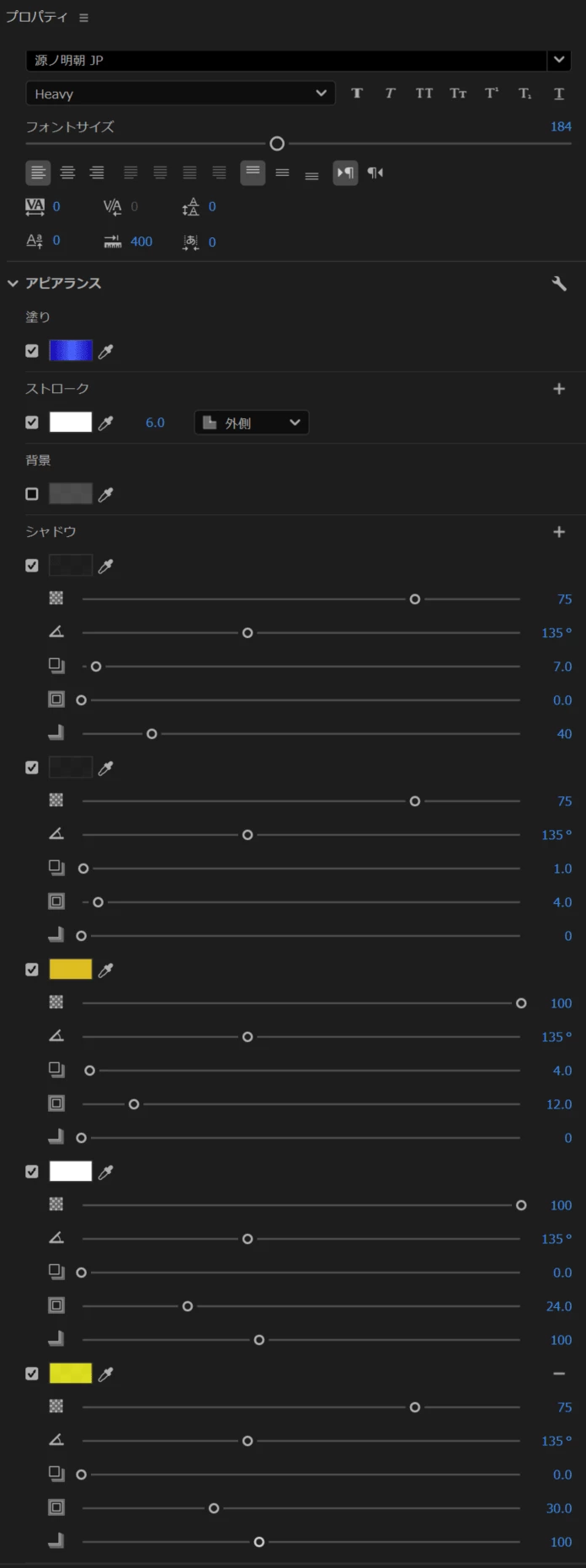Uncheck the fill (塗り) checkbox
586x1568 pixels.
pyautogui.click(x=32, y=351)
